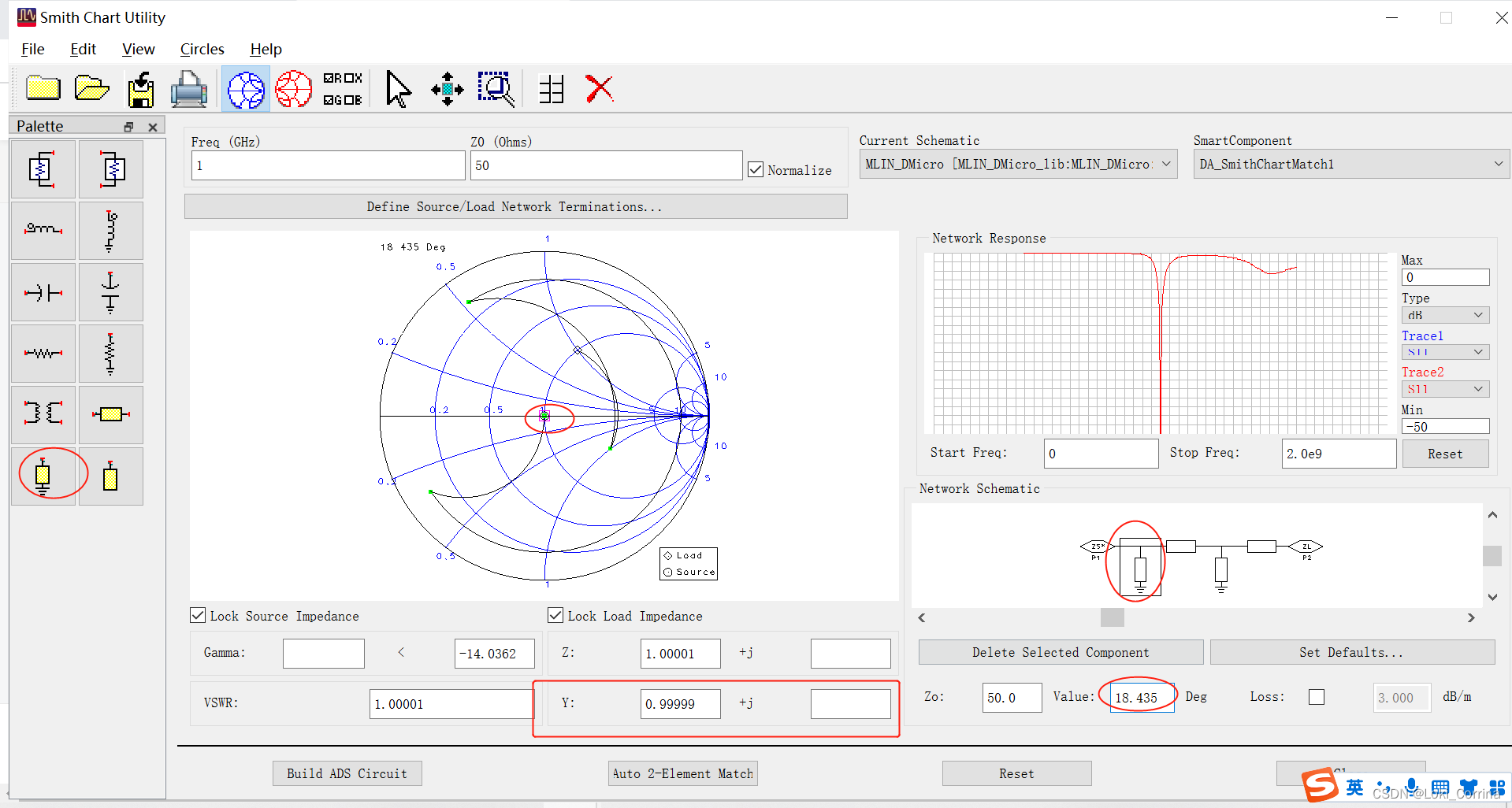
Task: Click the bottom Reset button
Action: pos(1016,773)
